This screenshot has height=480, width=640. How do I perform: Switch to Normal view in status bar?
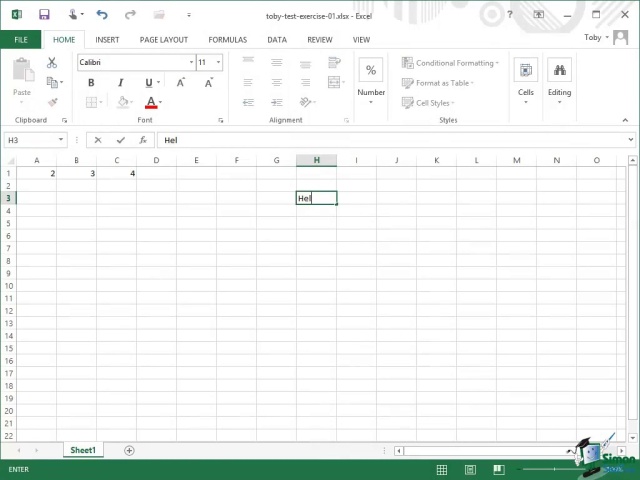click(442, 469)
